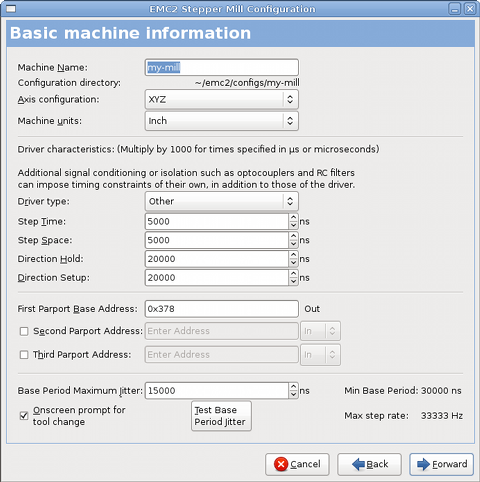Increase Step Time with up arrow
480x482 pixels.
coord(293,217)
